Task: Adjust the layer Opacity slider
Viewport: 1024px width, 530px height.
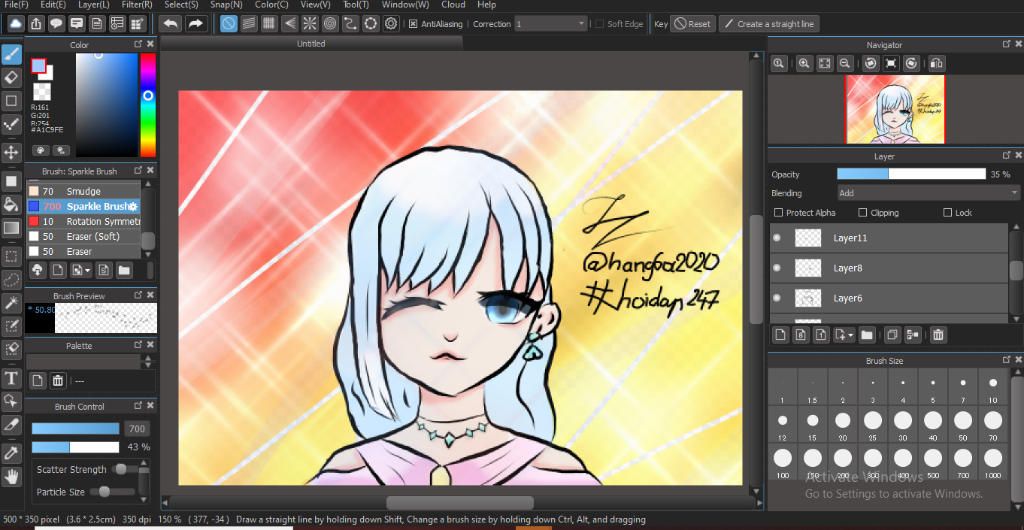Action: point(911,174)
